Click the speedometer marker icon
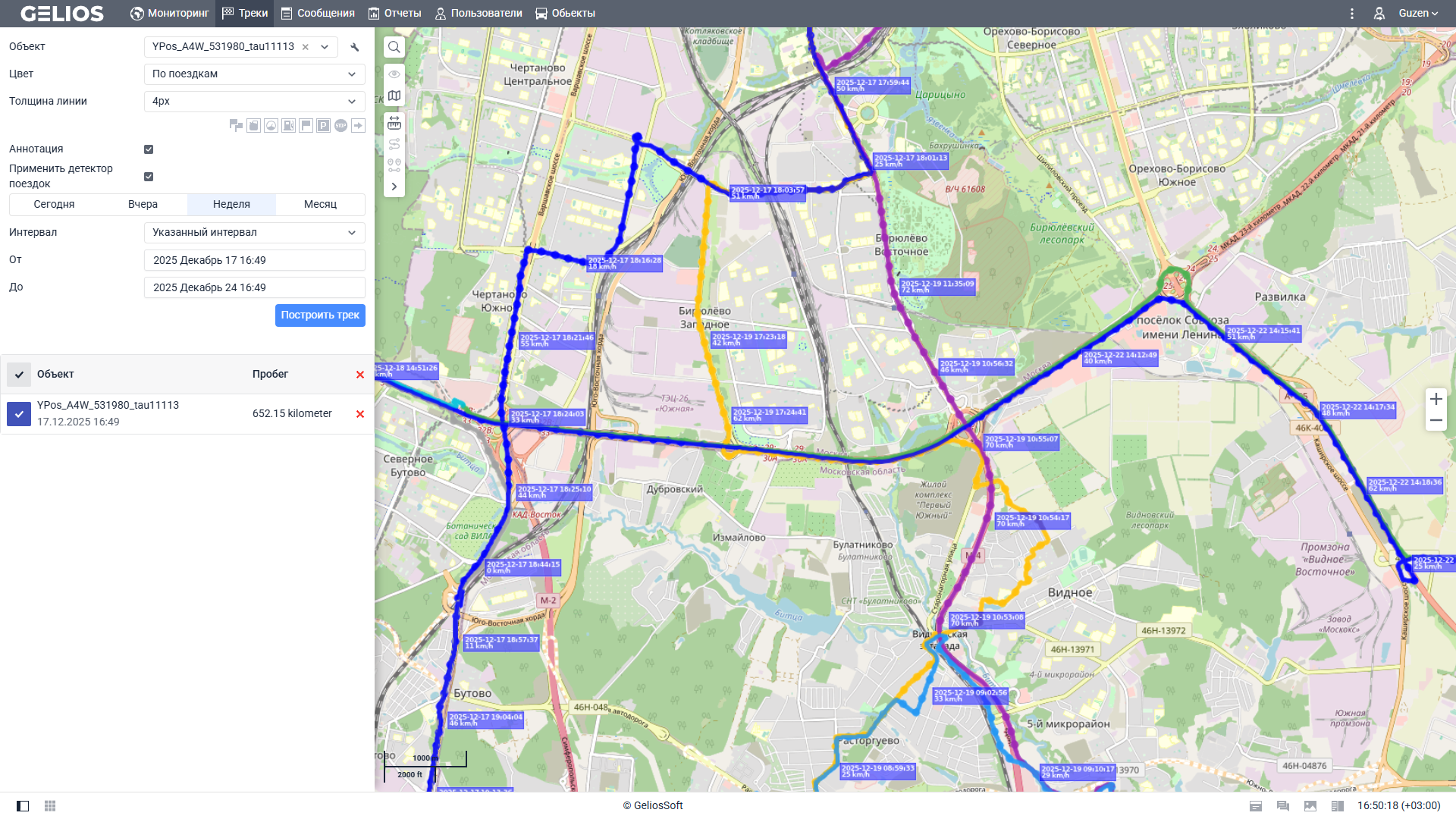The width and height of the screenshot is (1456, 819). pyautogui.click(x=271, y=126)
